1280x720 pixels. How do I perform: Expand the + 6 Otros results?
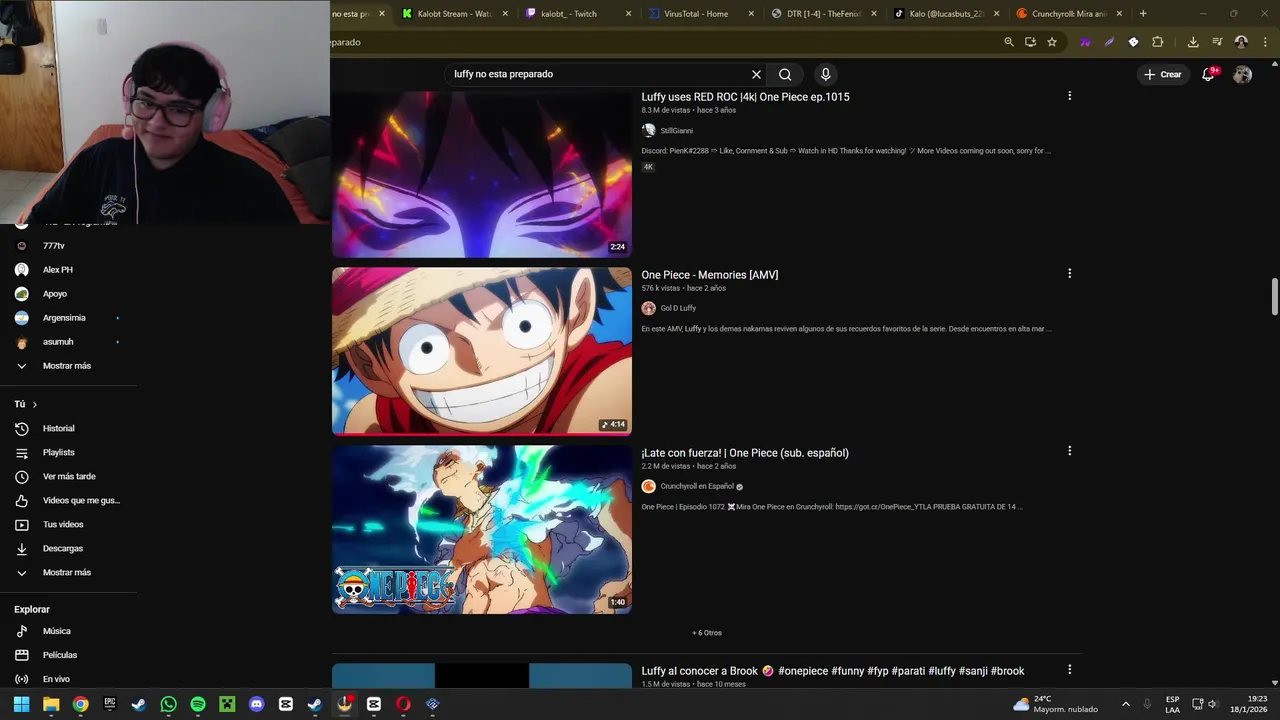coord(707,633)
